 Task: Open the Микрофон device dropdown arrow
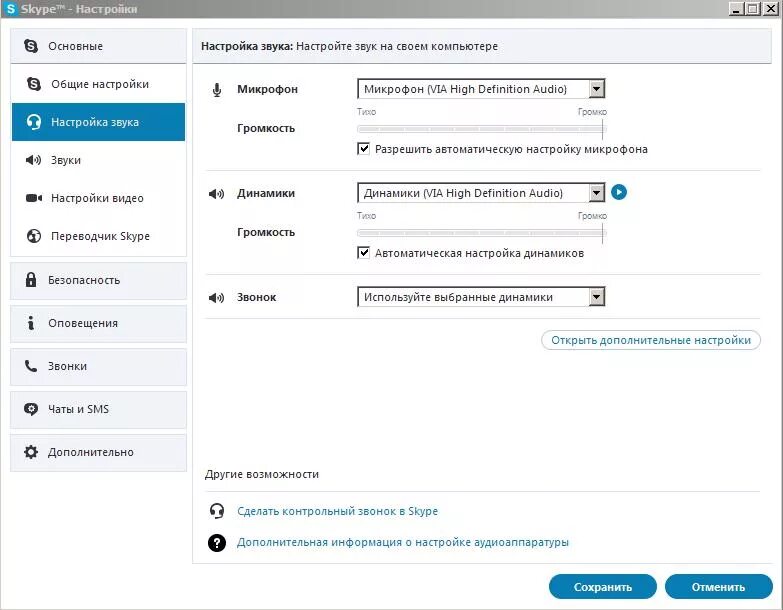(x=596, y=89)
